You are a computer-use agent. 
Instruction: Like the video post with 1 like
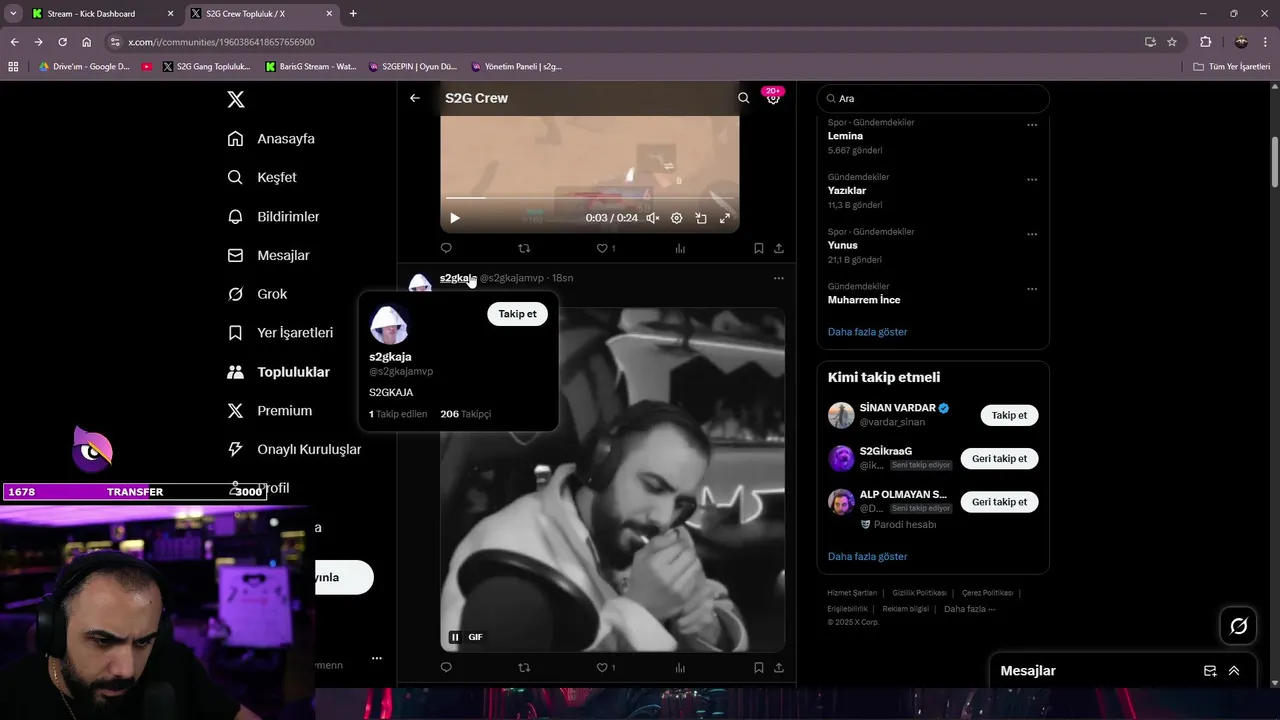(606, 248)
